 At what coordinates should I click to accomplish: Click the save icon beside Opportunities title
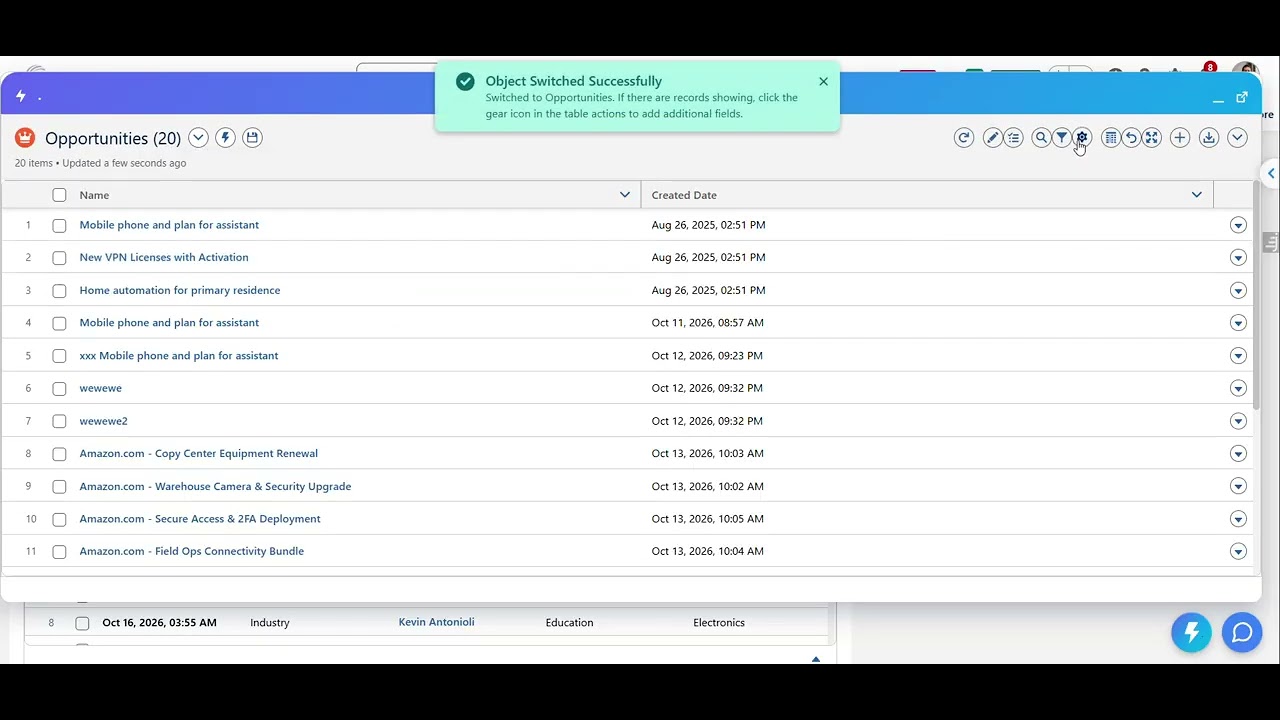(252, 138)
